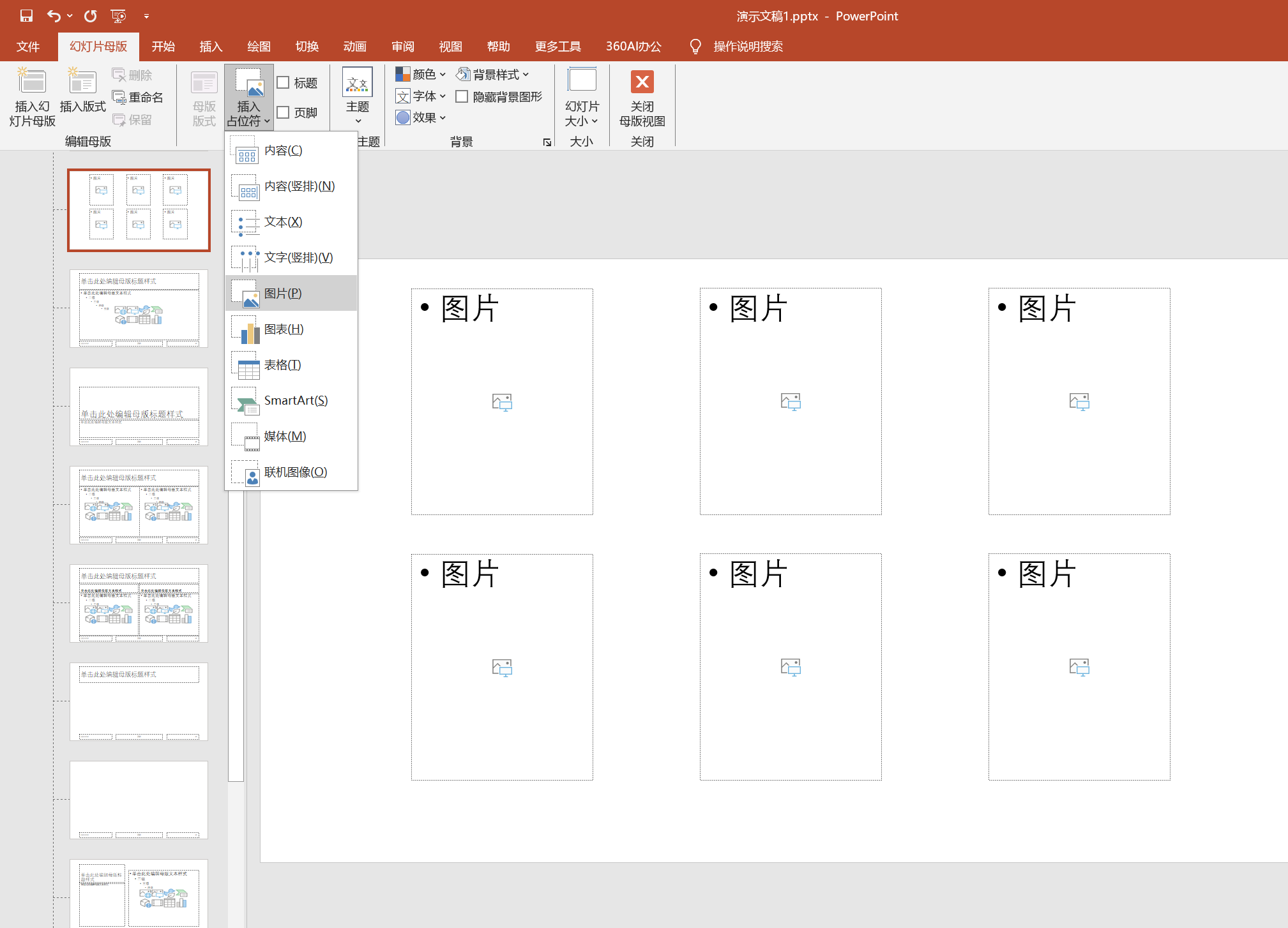Click the red Close Master View icon
The width and height of the screenshot is (1288, 928).
click(642, 82)
